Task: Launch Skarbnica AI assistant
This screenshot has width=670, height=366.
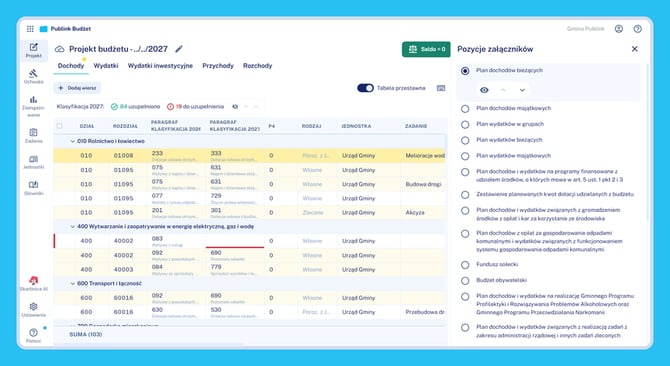Action: (33, 283)
